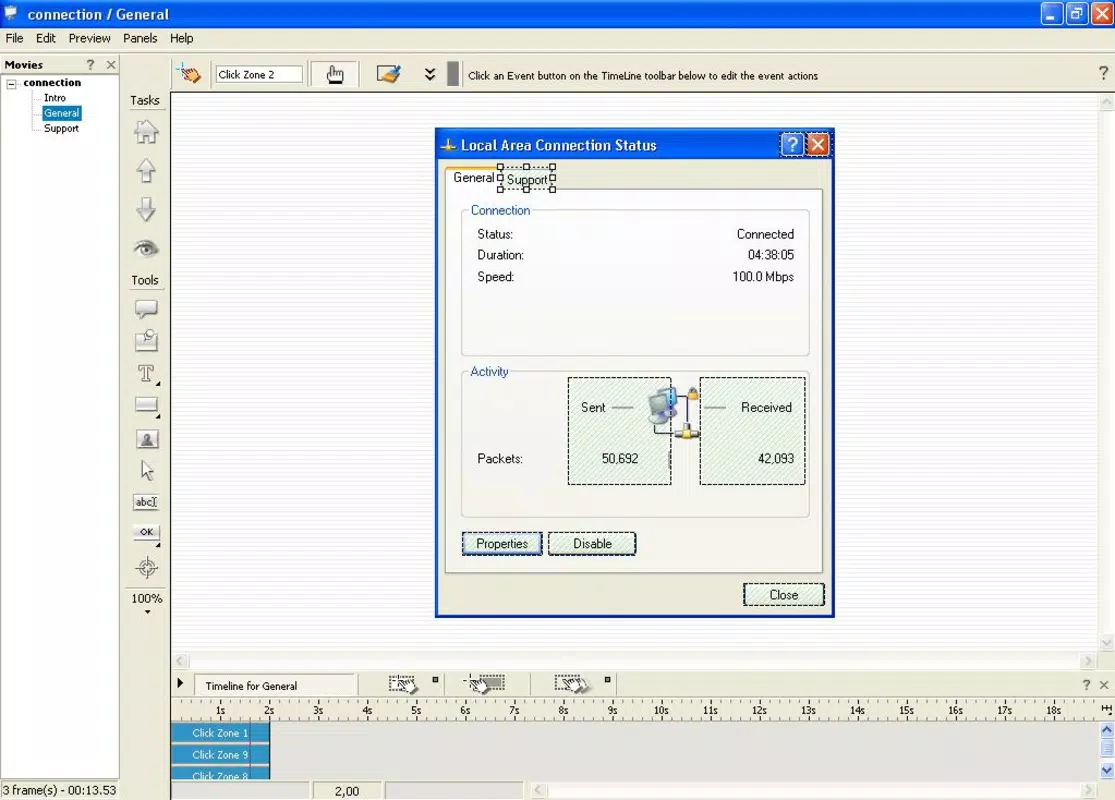The height and width of the screenshot is (800, 1115).
Task: Click canvas horizontal scrollbar left arrow
Action: click(181, 661)
